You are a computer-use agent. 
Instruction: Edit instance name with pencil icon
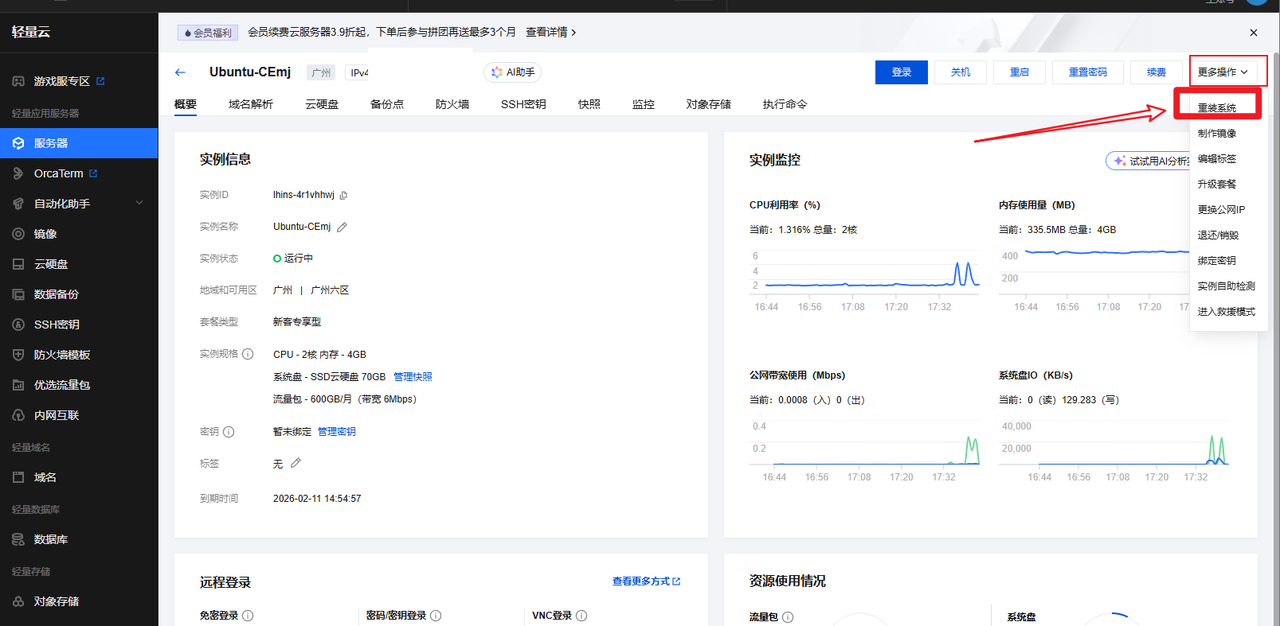click(342, 227)
